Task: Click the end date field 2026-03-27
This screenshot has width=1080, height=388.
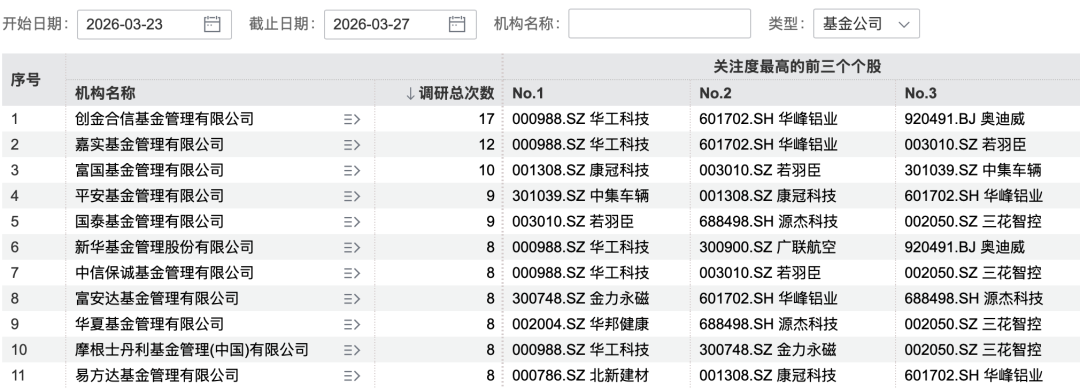Action: pos(400,24)
